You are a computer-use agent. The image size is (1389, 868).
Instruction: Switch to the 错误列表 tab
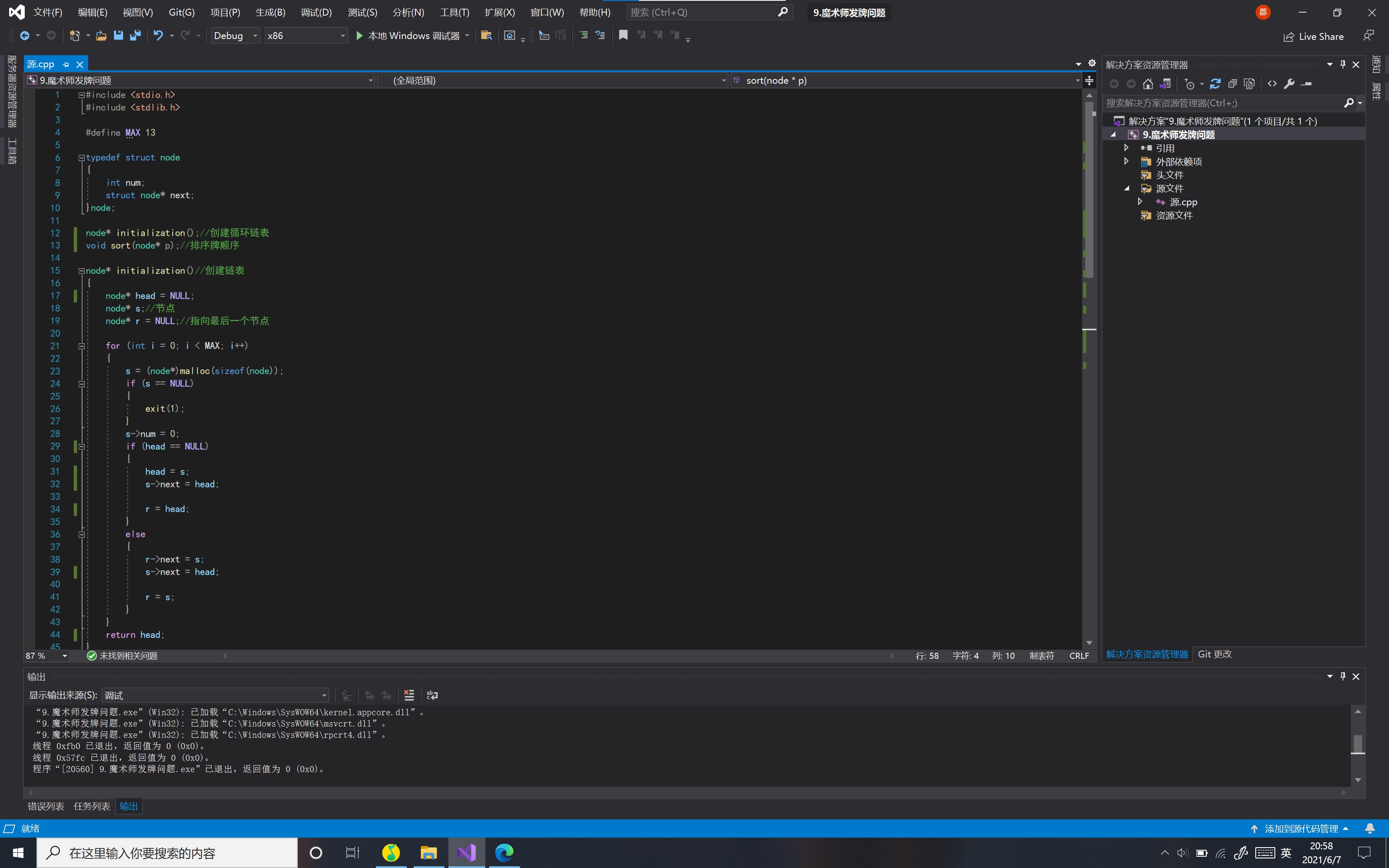tap(46, 806)
